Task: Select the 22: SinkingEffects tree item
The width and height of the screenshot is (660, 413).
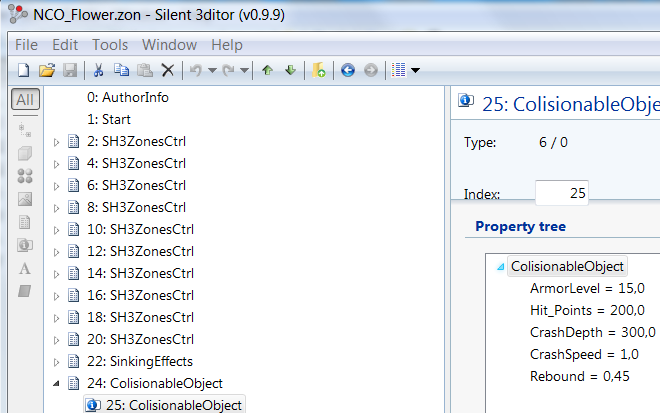Action: click(139, 361)
